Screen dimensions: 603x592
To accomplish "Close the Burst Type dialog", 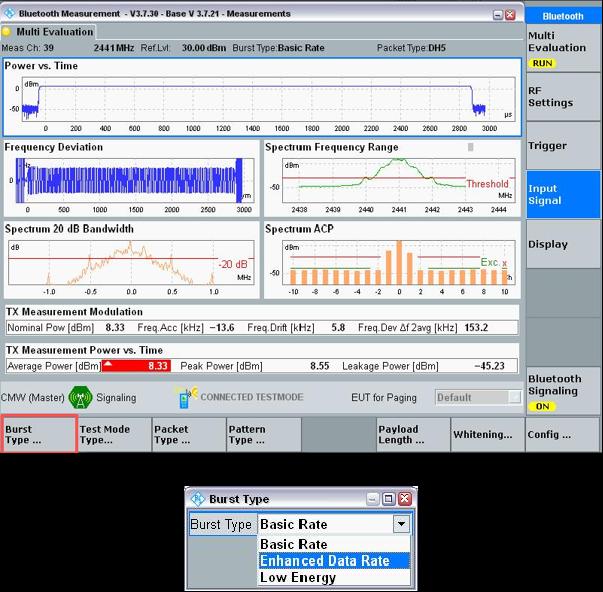I will click(x=405, y=499).
